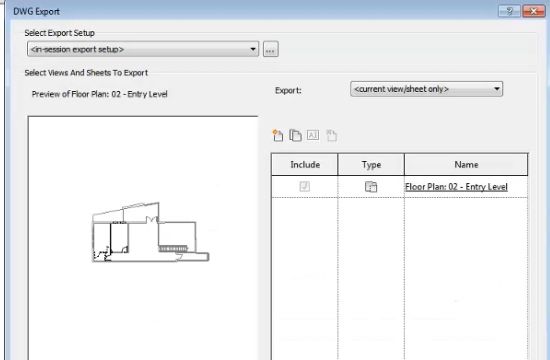This screenshot has width=550, height=360.
Task: Click the Include column header
Action: (304, 165)
